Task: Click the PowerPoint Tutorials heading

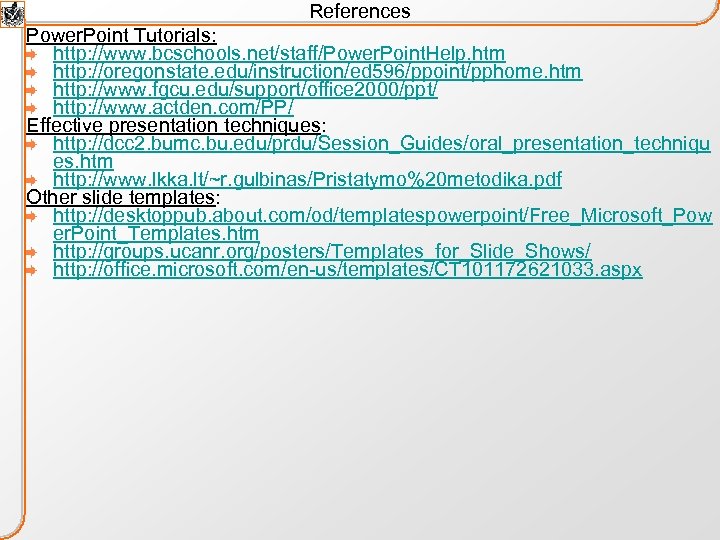Action: [121, 35]
